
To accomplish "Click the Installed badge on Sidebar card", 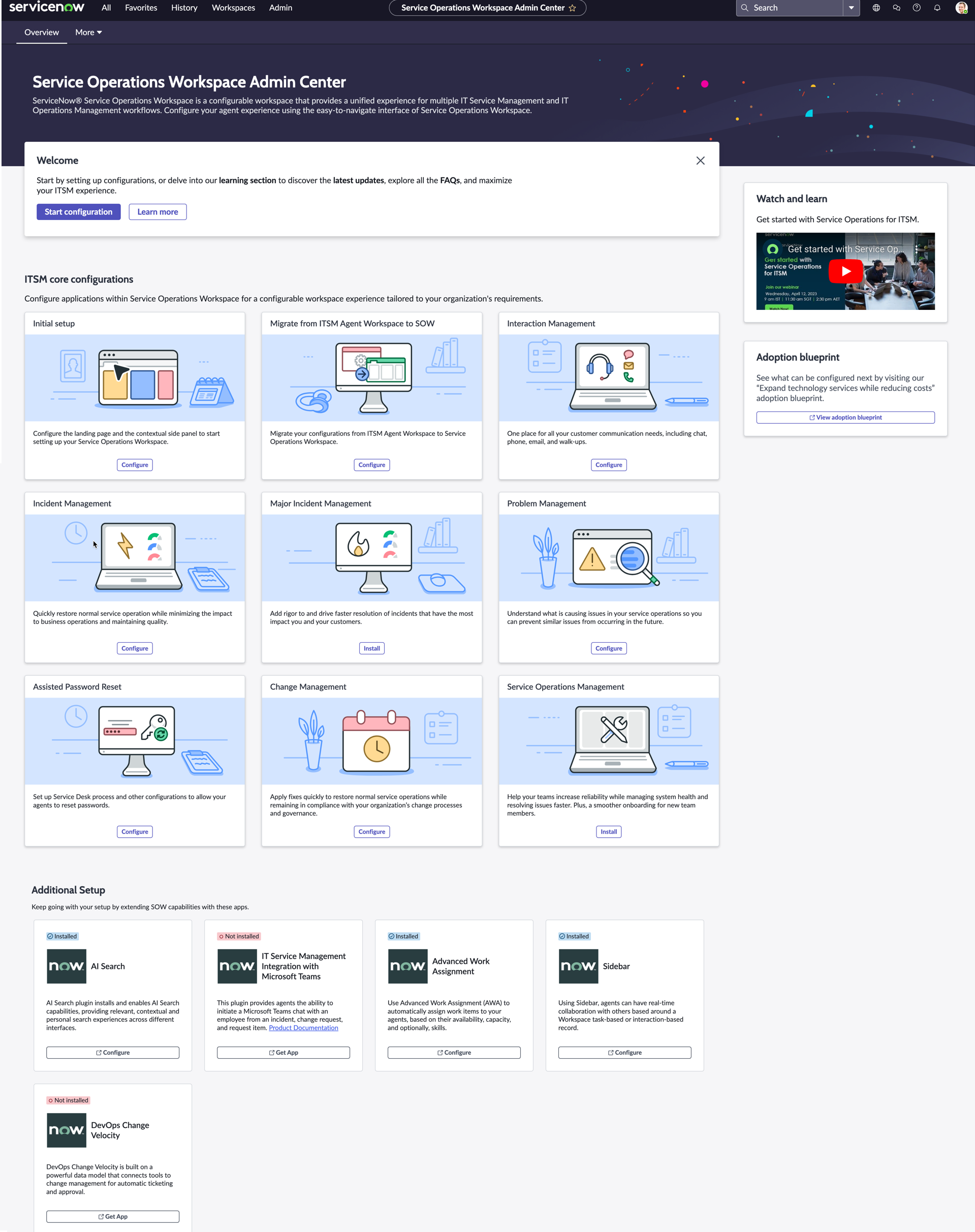I will pyautogui.click(x=574, y=936).
